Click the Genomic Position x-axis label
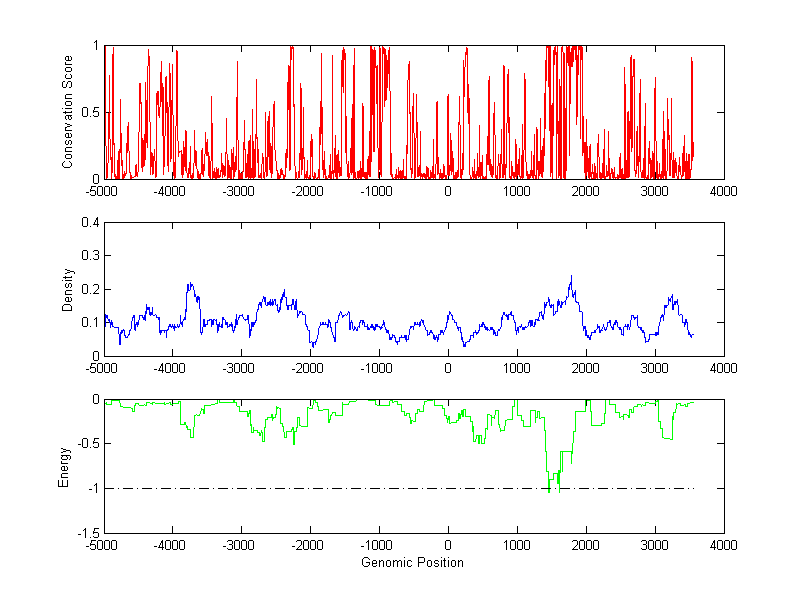800x599 pixels. click(413, 562)
